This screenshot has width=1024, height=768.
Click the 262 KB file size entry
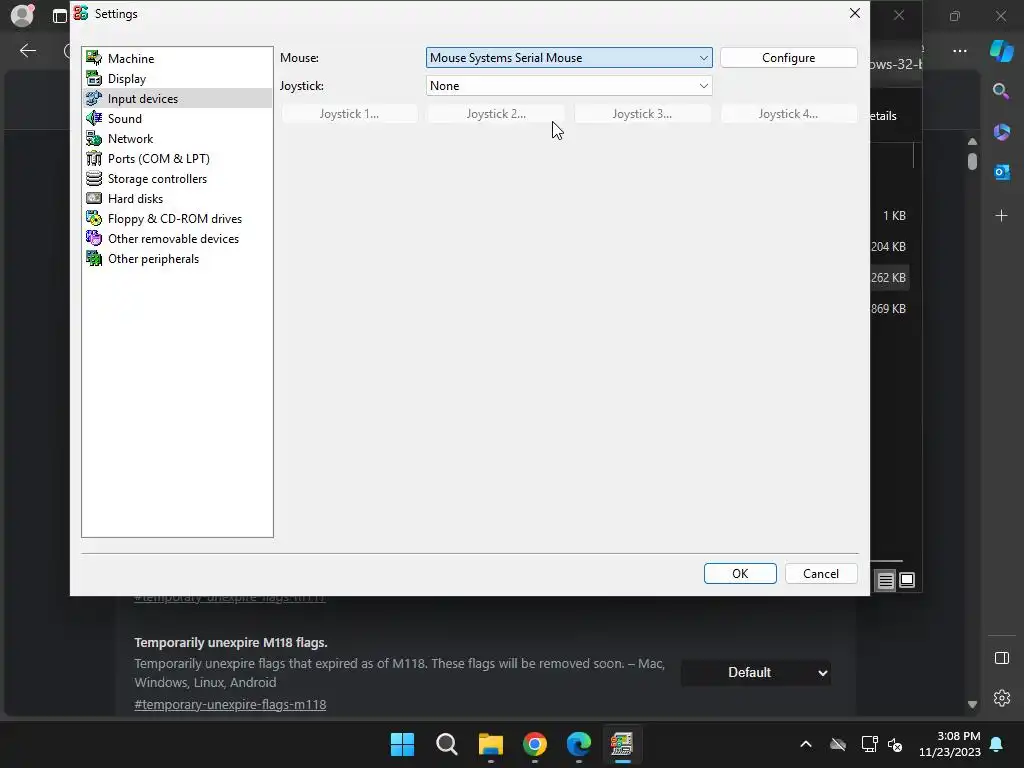pos(888,278)
